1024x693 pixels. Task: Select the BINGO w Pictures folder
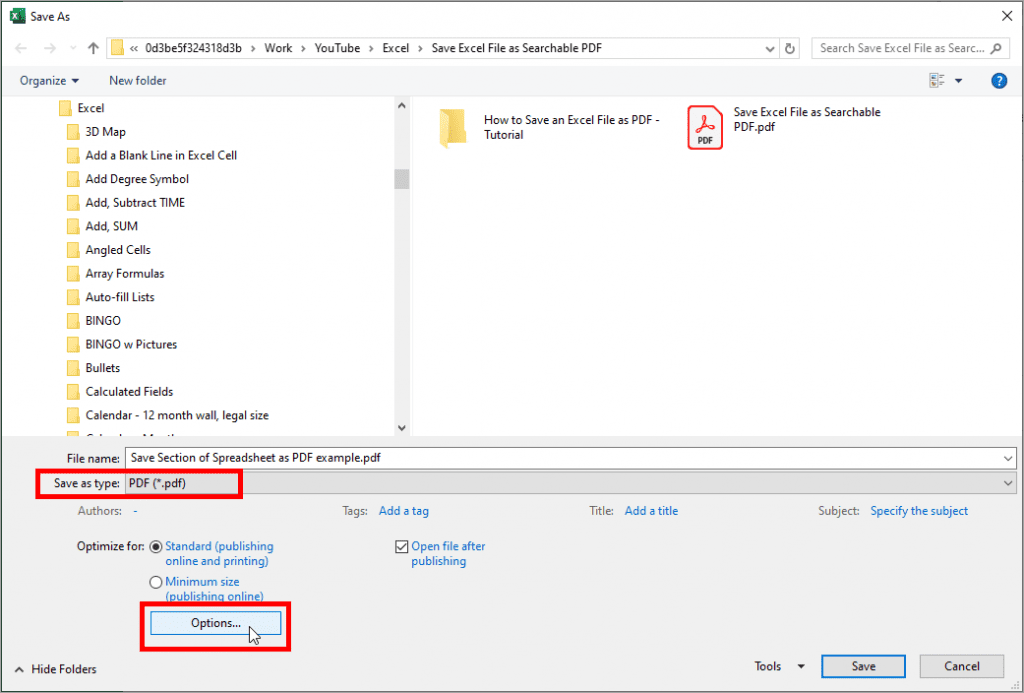coord(122,344)
